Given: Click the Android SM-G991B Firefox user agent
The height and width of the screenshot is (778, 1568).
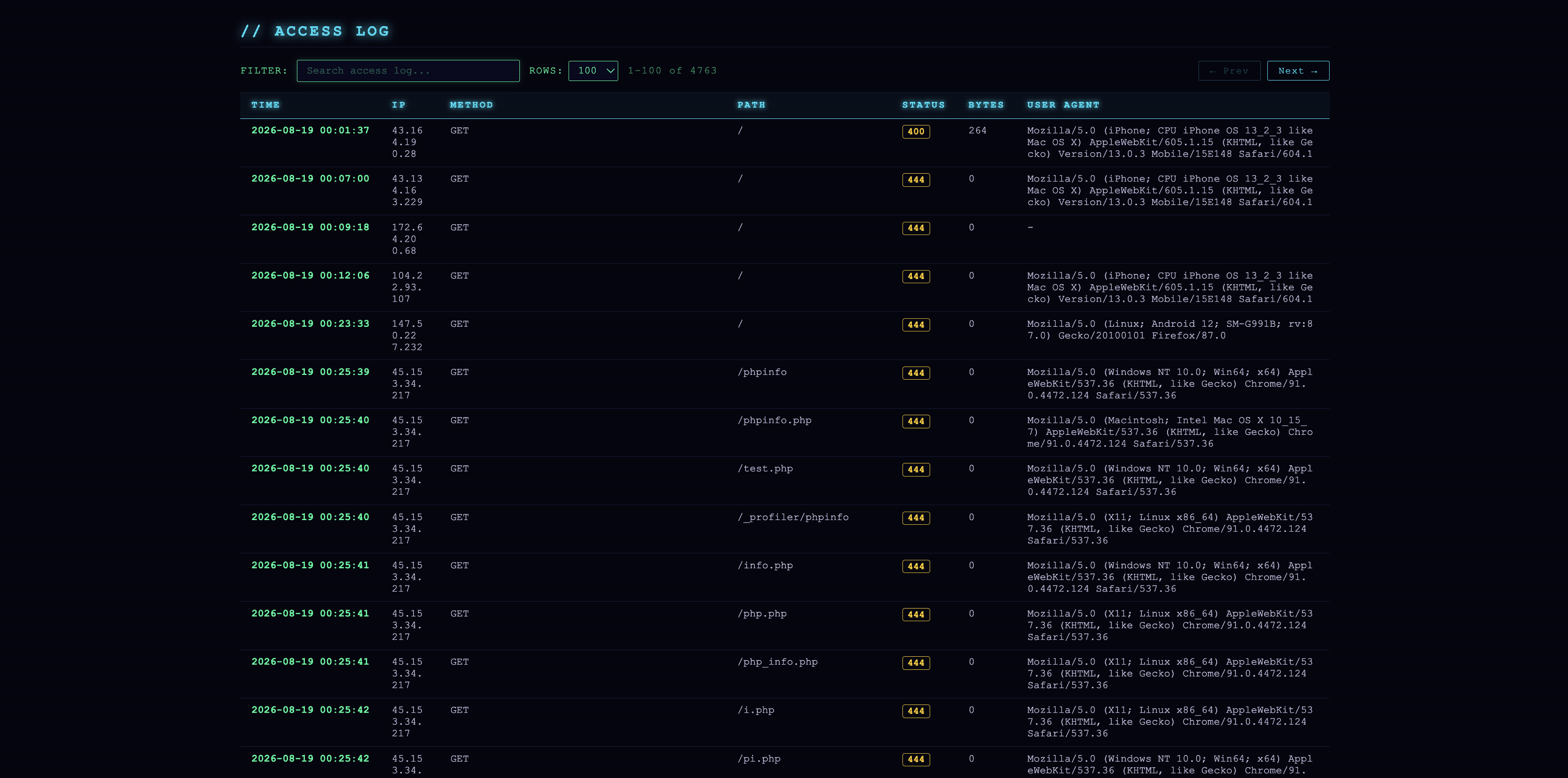Looking at the screenshot, I should [x=1170, y=330].
